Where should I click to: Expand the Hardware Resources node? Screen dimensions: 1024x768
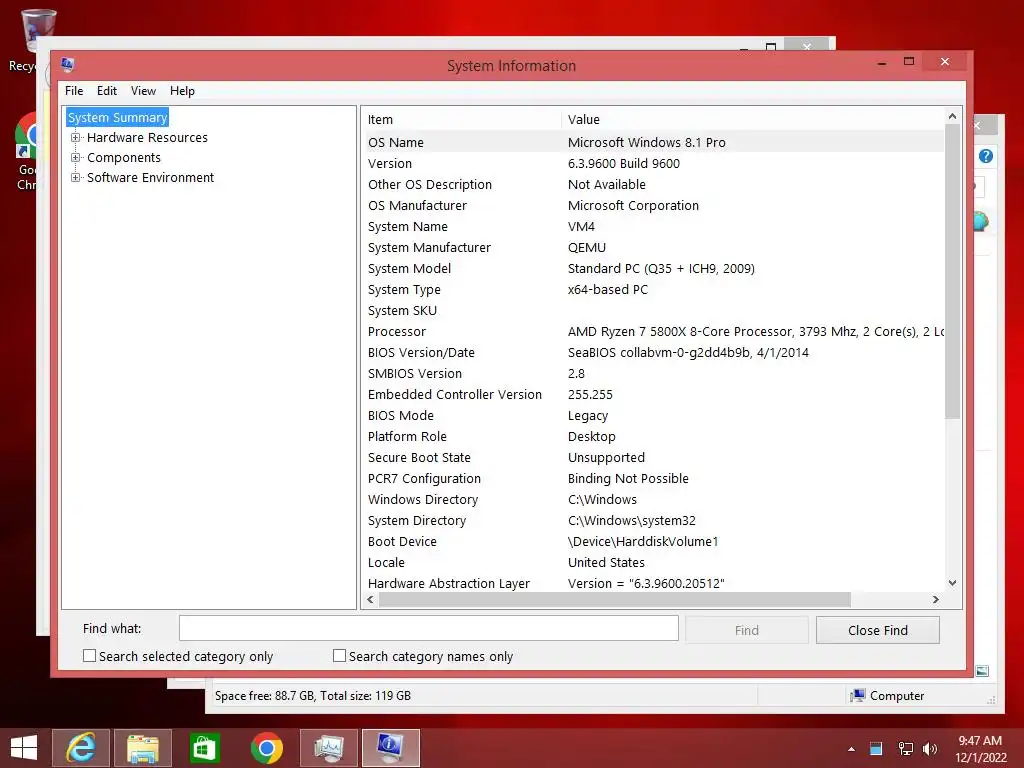point(76,138)
